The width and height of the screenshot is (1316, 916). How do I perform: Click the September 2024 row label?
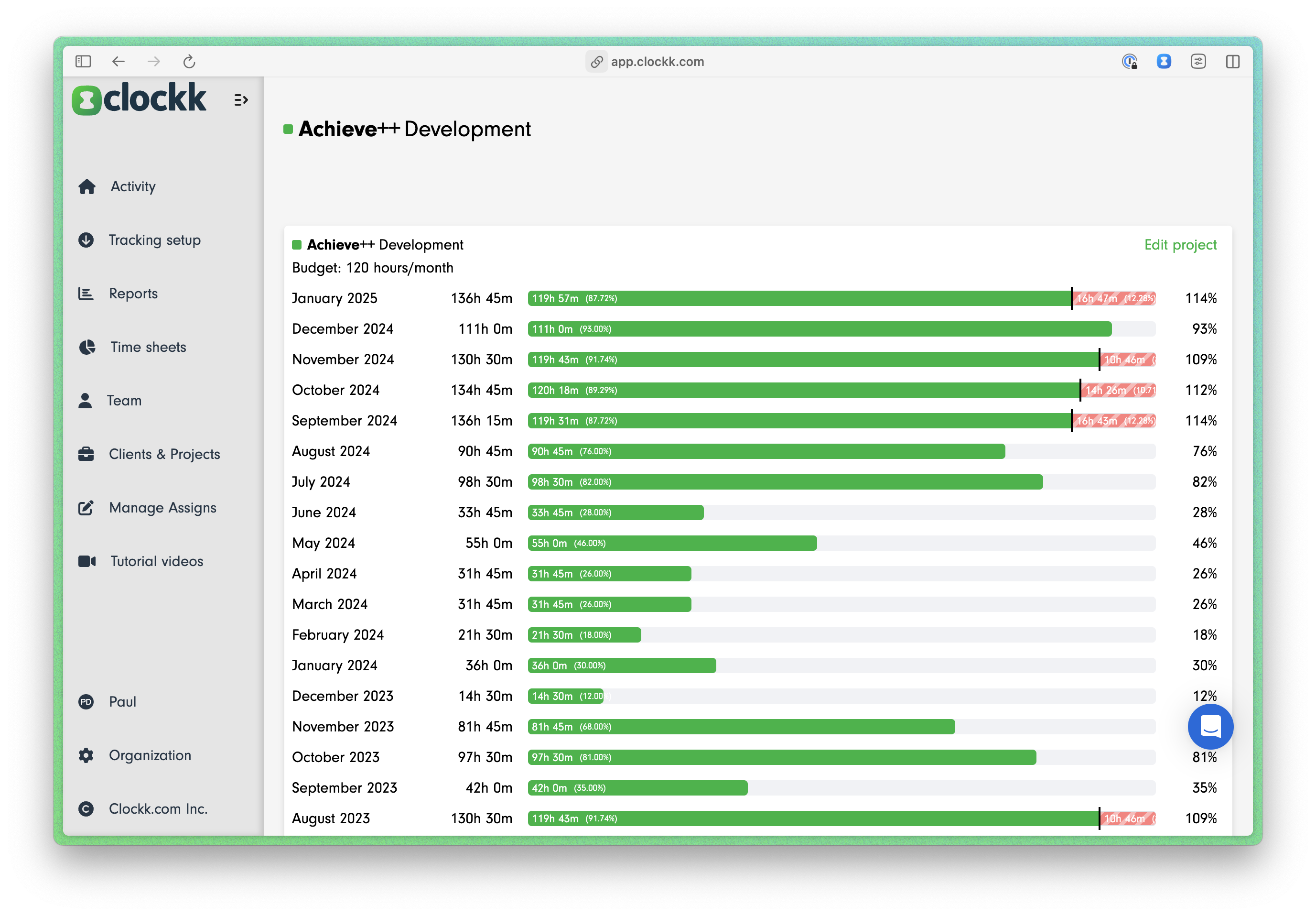pos(345,420)
